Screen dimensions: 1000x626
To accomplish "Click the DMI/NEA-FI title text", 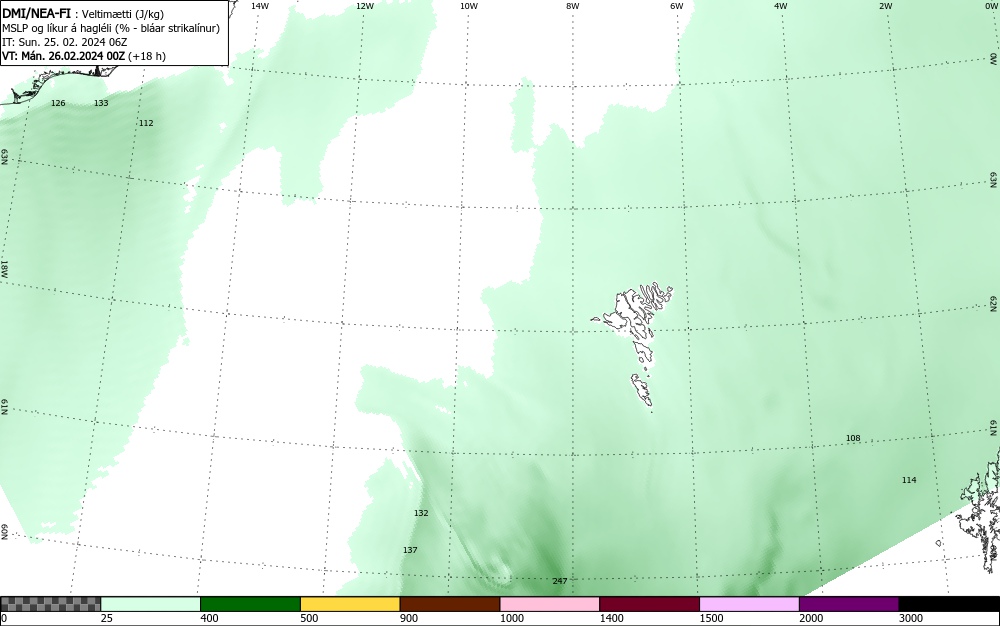I will point(36,14).
